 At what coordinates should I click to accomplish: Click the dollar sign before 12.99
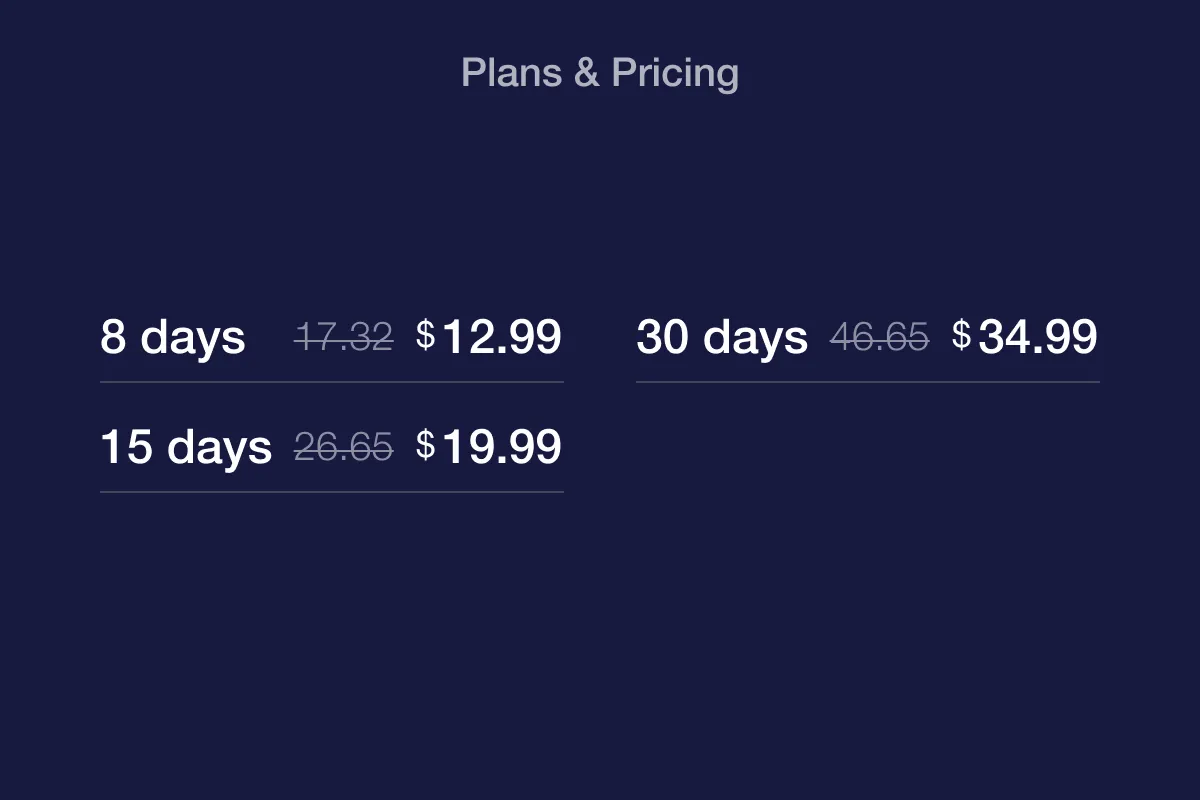tap(426, 335)
